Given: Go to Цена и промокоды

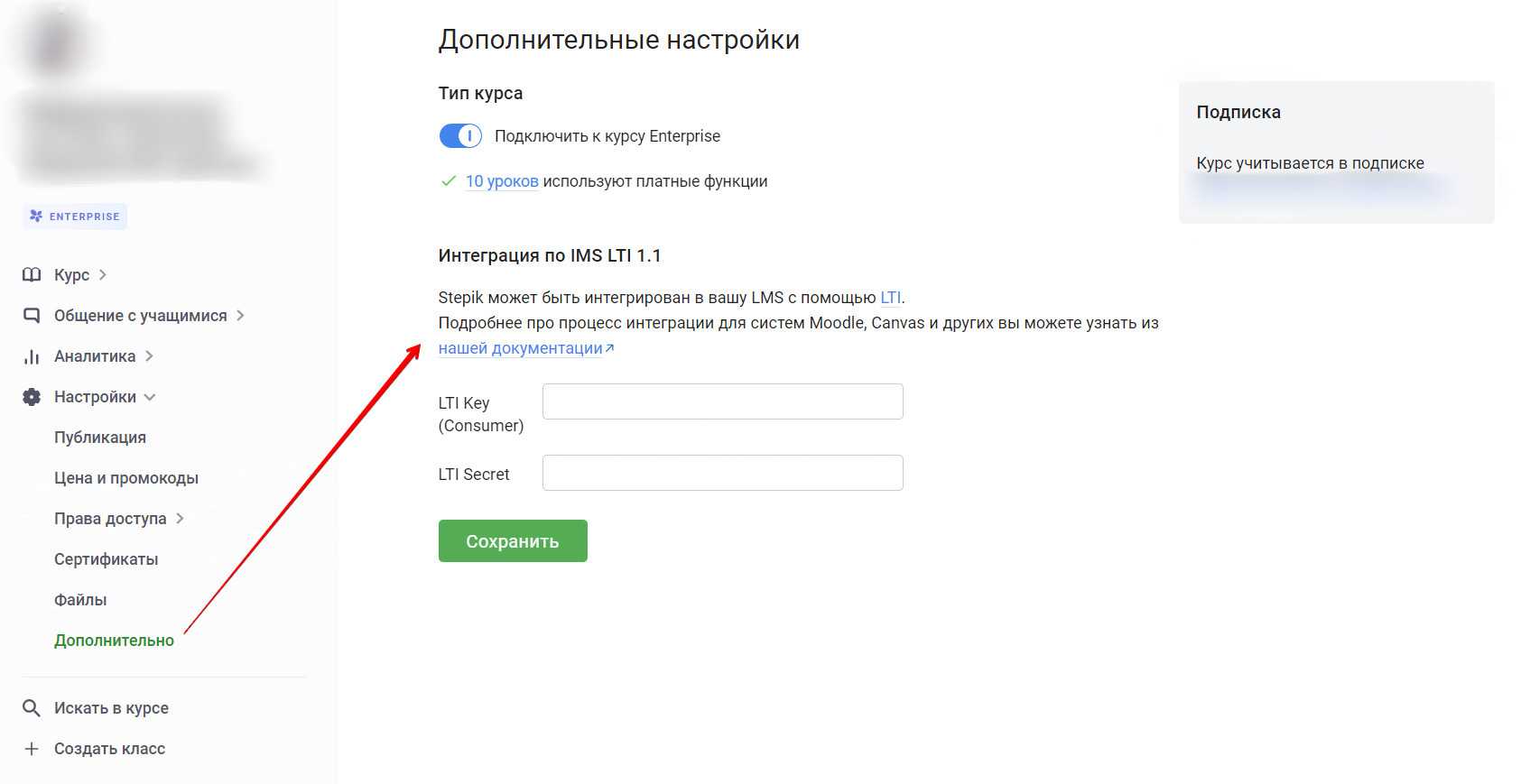Looking at the screenshot, I should [126, 478].
